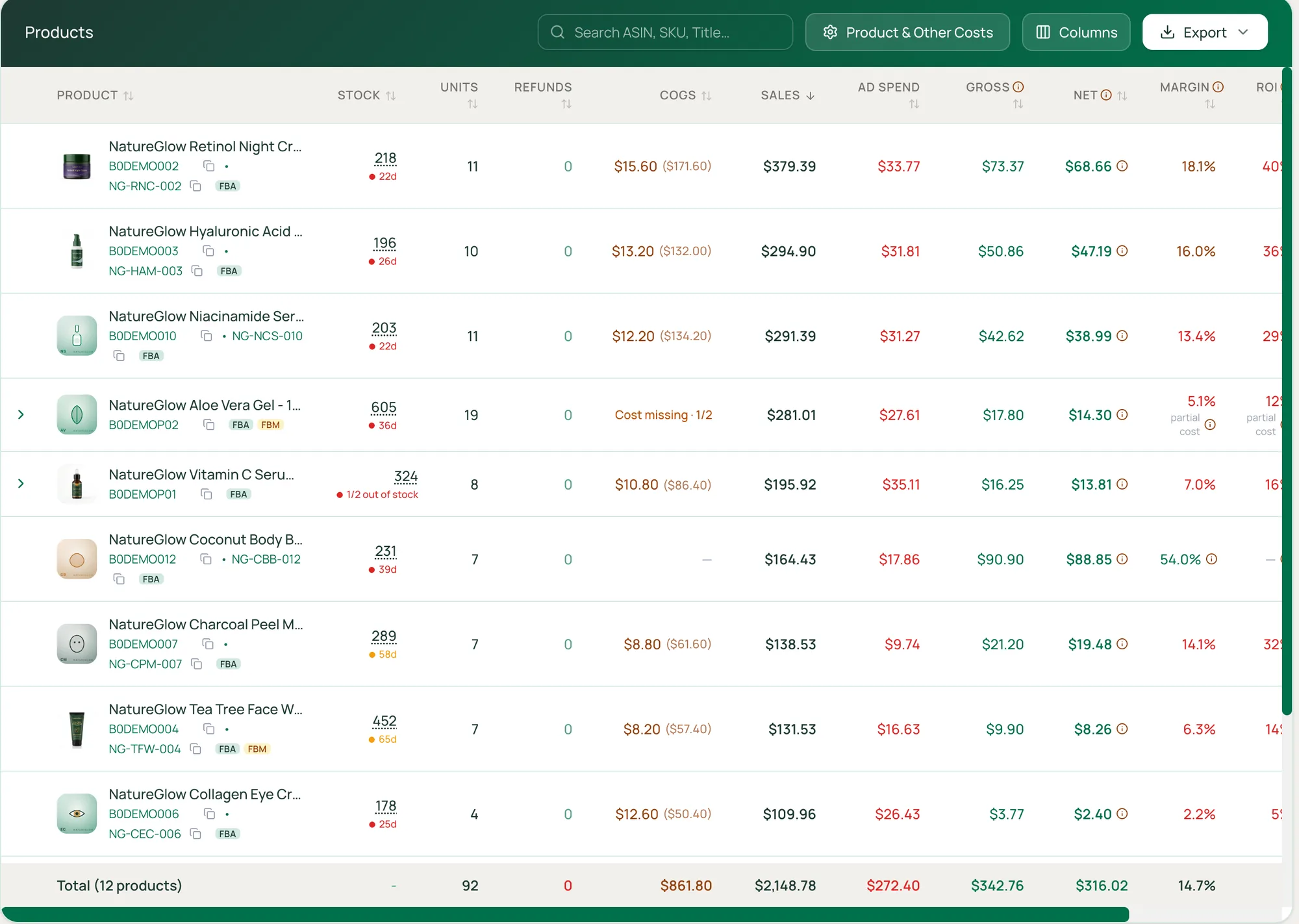This screenshot has height=924, width=1299.
Task: Click Retinol Night Cream product thumbnail
Action: [77, 166]
